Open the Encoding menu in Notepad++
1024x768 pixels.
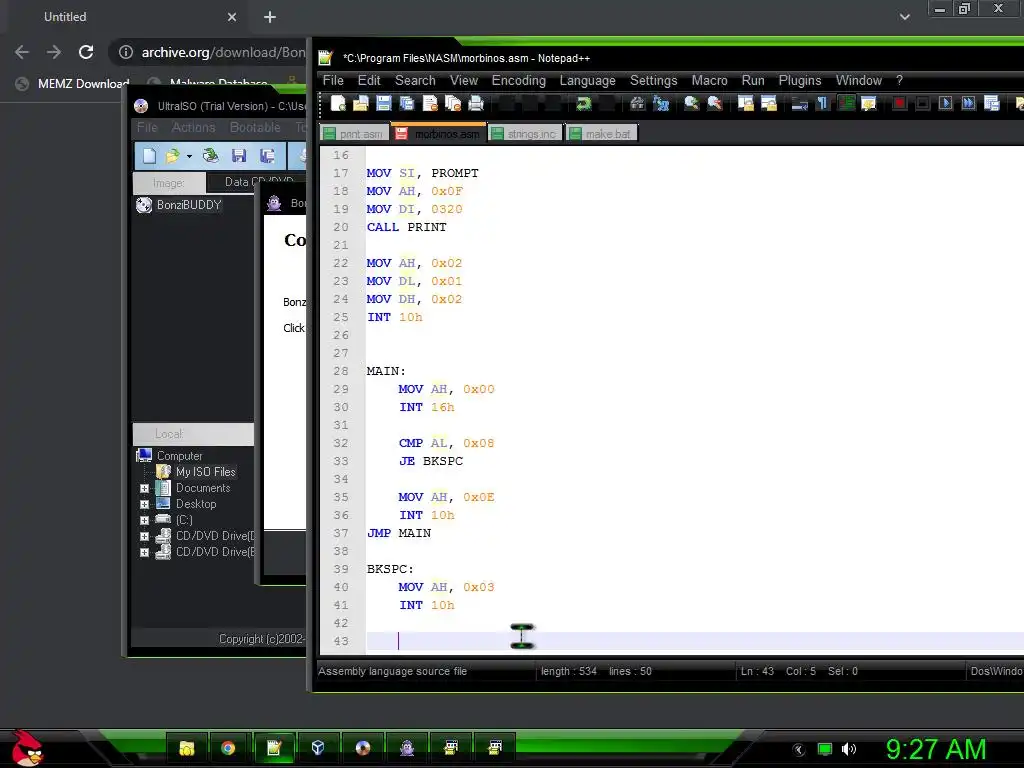pyautogui.click(x=519, y=80)
